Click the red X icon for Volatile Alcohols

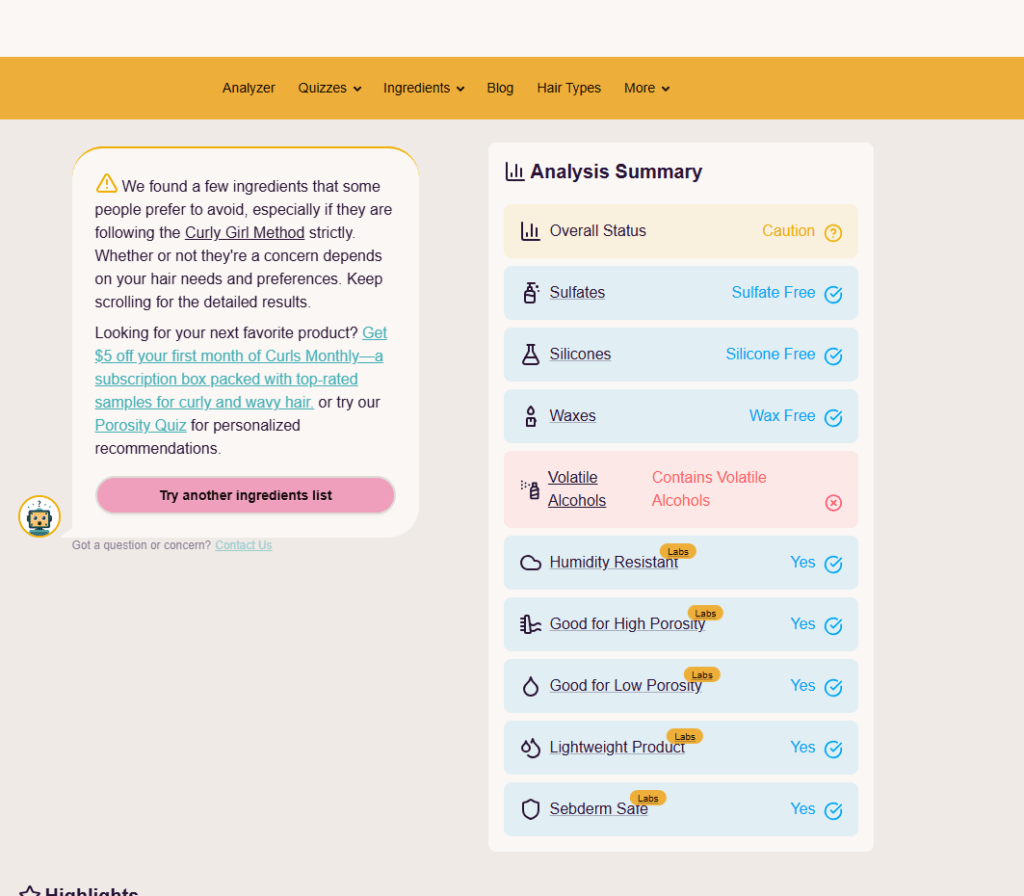[833, 502]
